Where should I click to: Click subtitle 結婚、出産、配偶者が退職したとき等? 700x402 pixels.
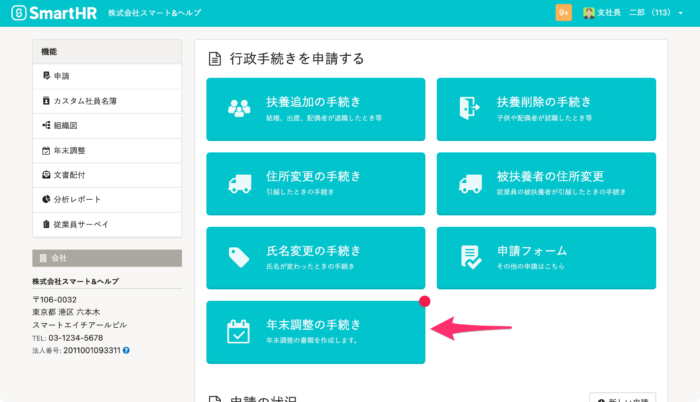tap(324, 118)
